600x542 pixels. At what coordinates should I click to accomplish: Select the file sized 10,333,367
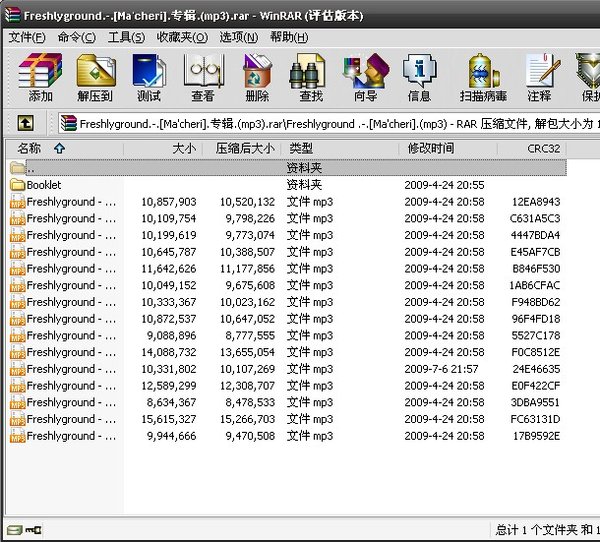pos(286,302)
